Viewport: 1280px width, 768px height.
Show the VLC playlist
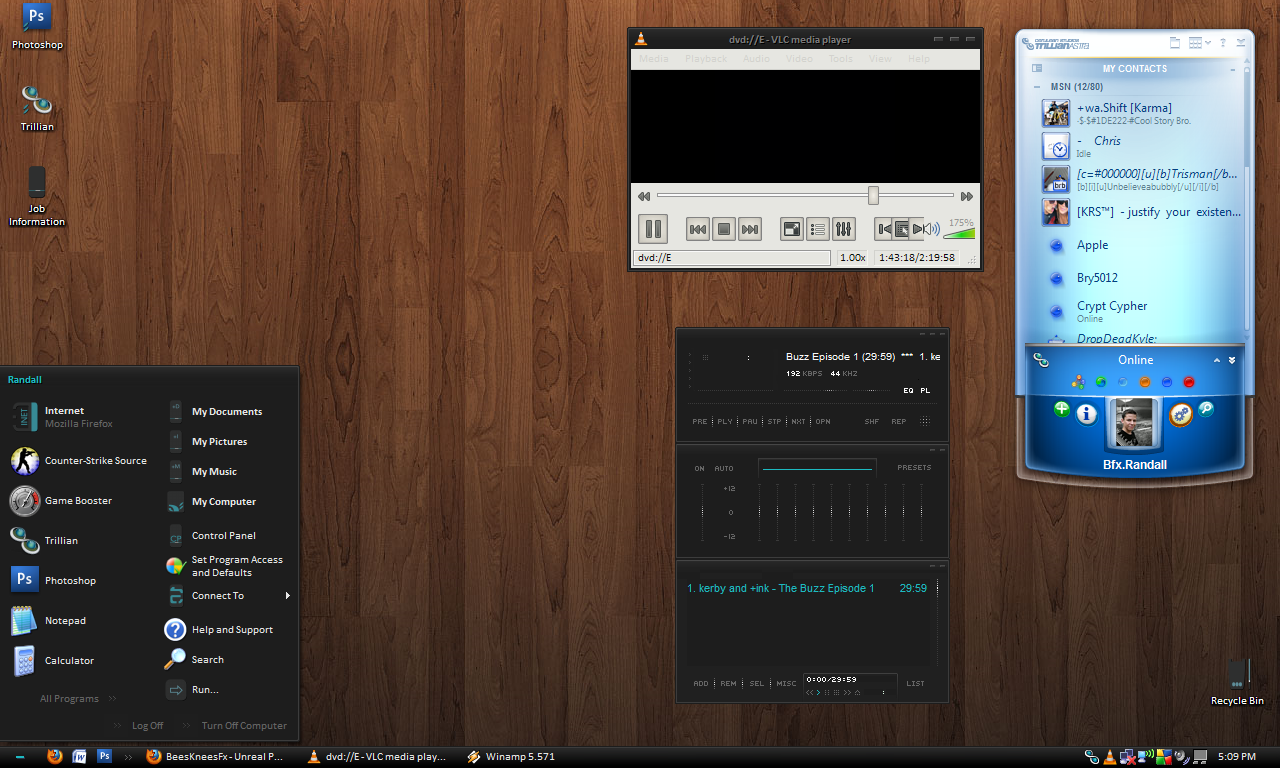point(818,229)
